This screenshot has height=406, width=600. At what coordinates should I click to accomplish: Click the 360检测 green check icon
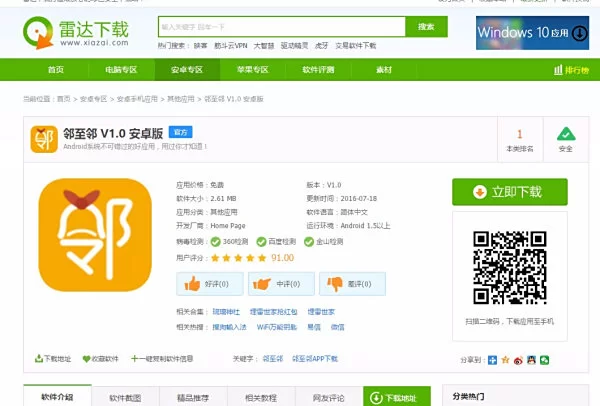[x=215, y=242]
